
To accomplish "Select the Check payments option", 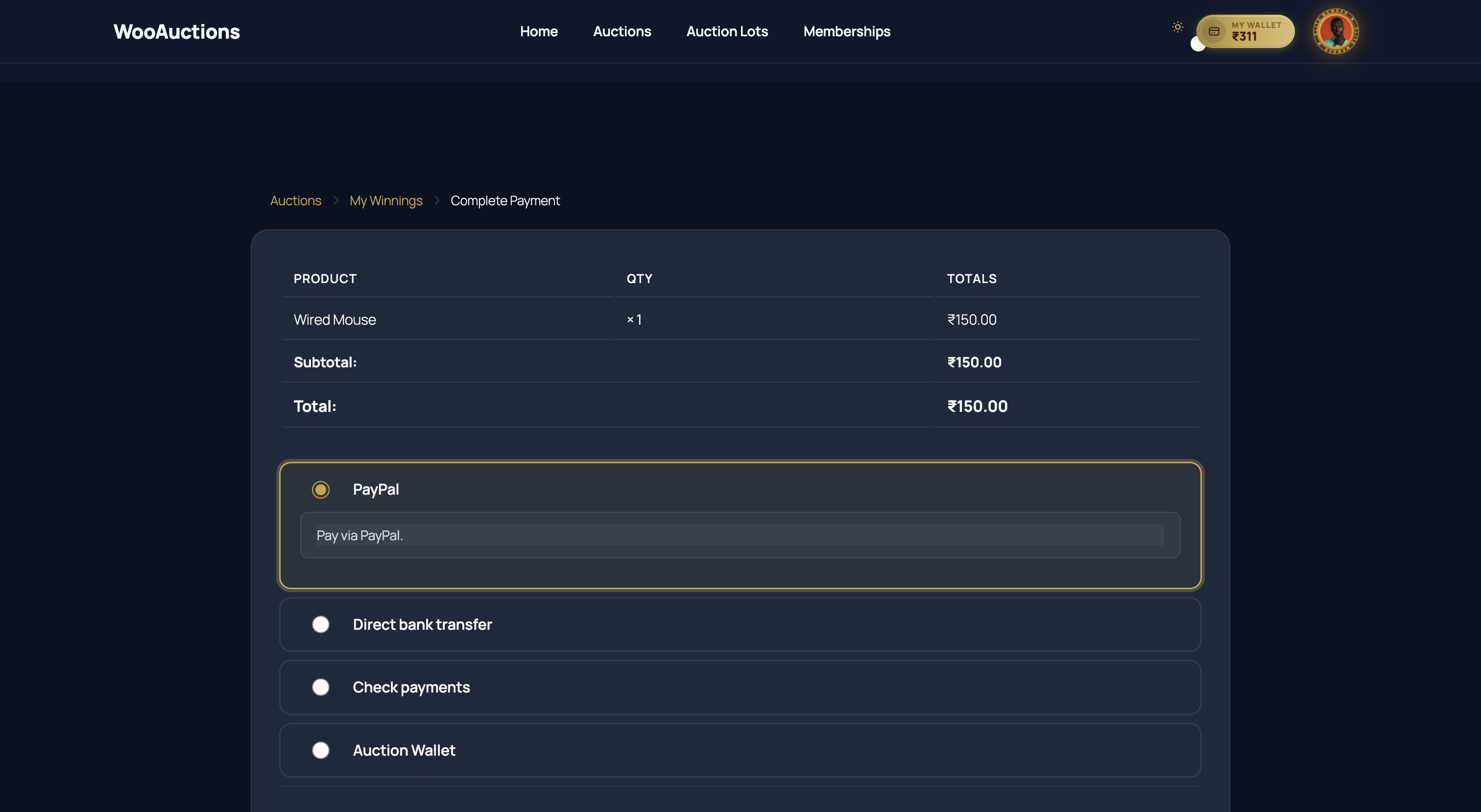I will 320,687.
